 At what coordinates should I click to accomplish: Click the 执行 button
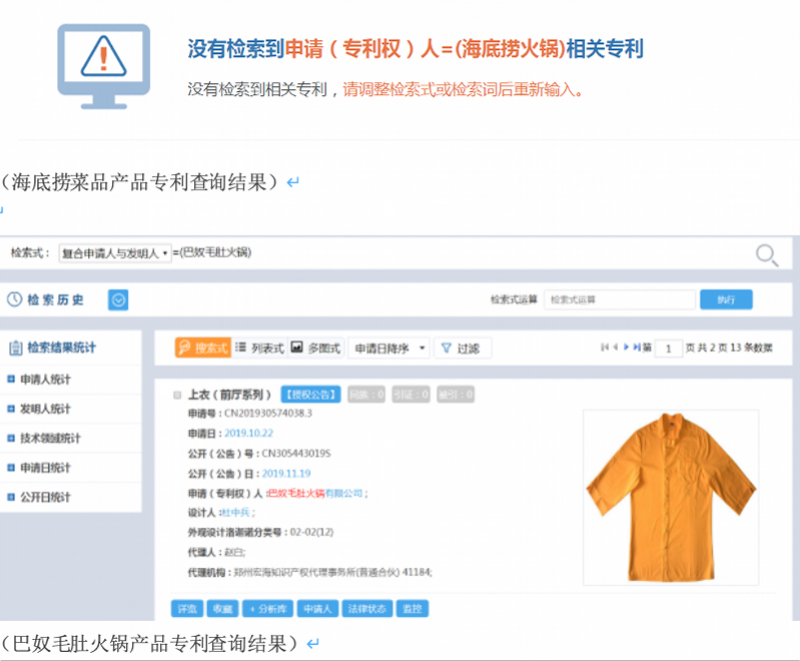click(726, 299)
